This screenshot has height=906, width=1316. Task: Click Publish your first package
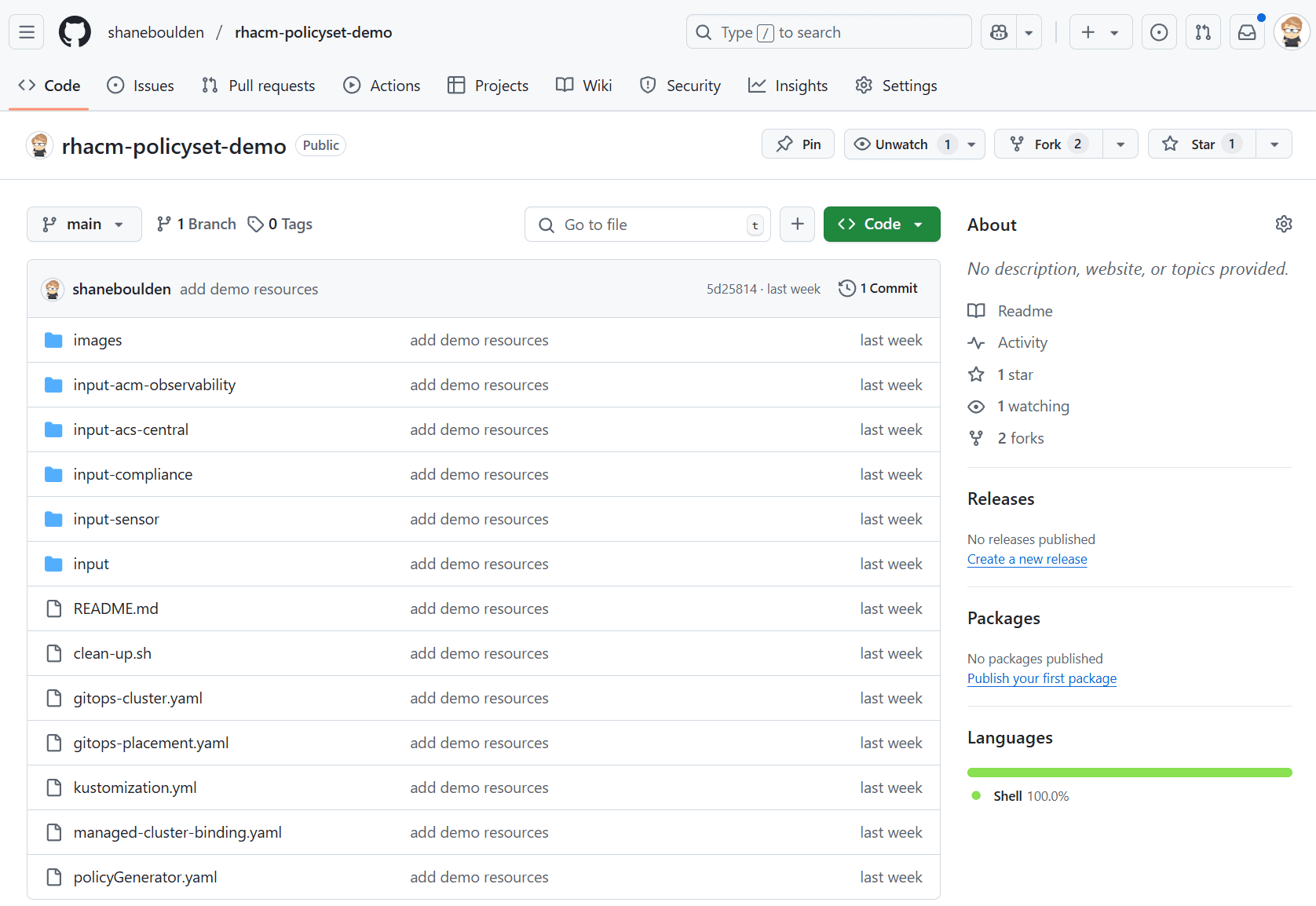pyautogui.click(x=1042, y=678)
